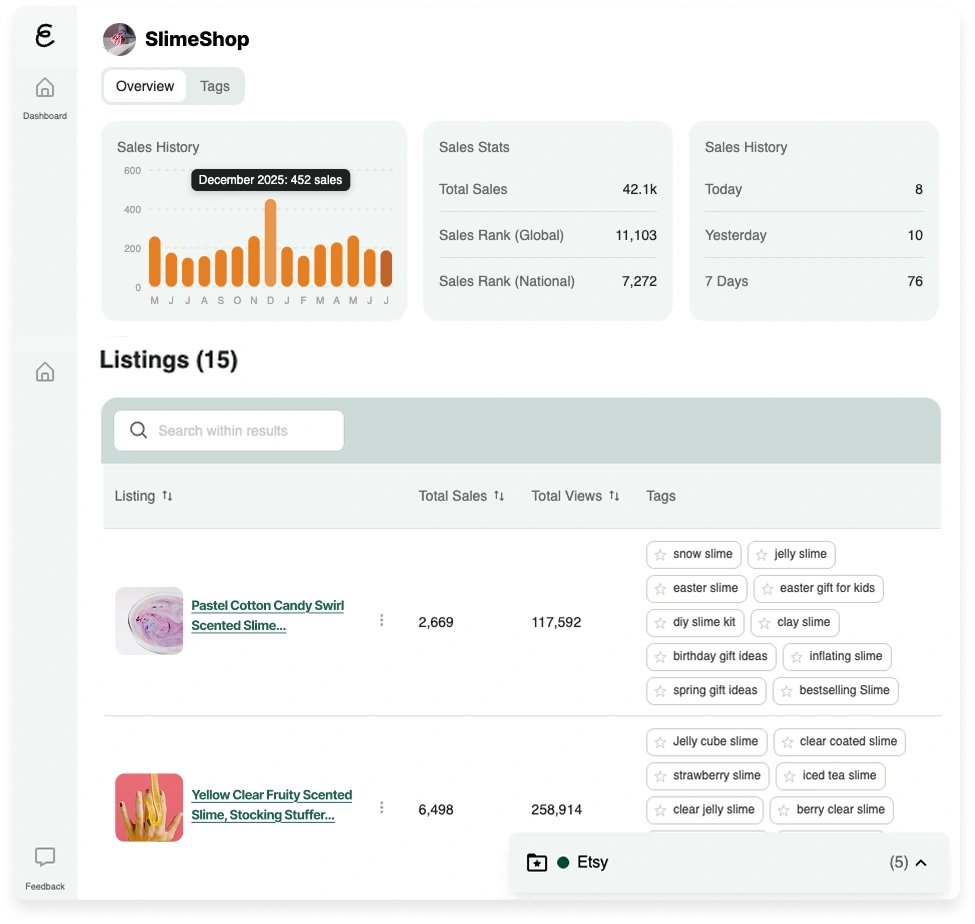
Task: Click the Etsy green status dot
Action: 563,862
